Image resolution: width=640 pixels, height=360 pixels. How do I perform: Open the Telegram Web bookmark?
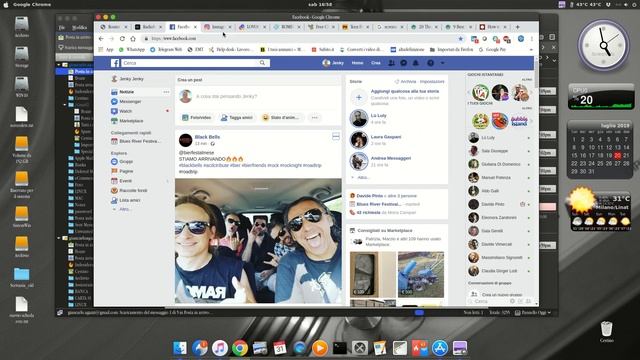click(166, 49)
